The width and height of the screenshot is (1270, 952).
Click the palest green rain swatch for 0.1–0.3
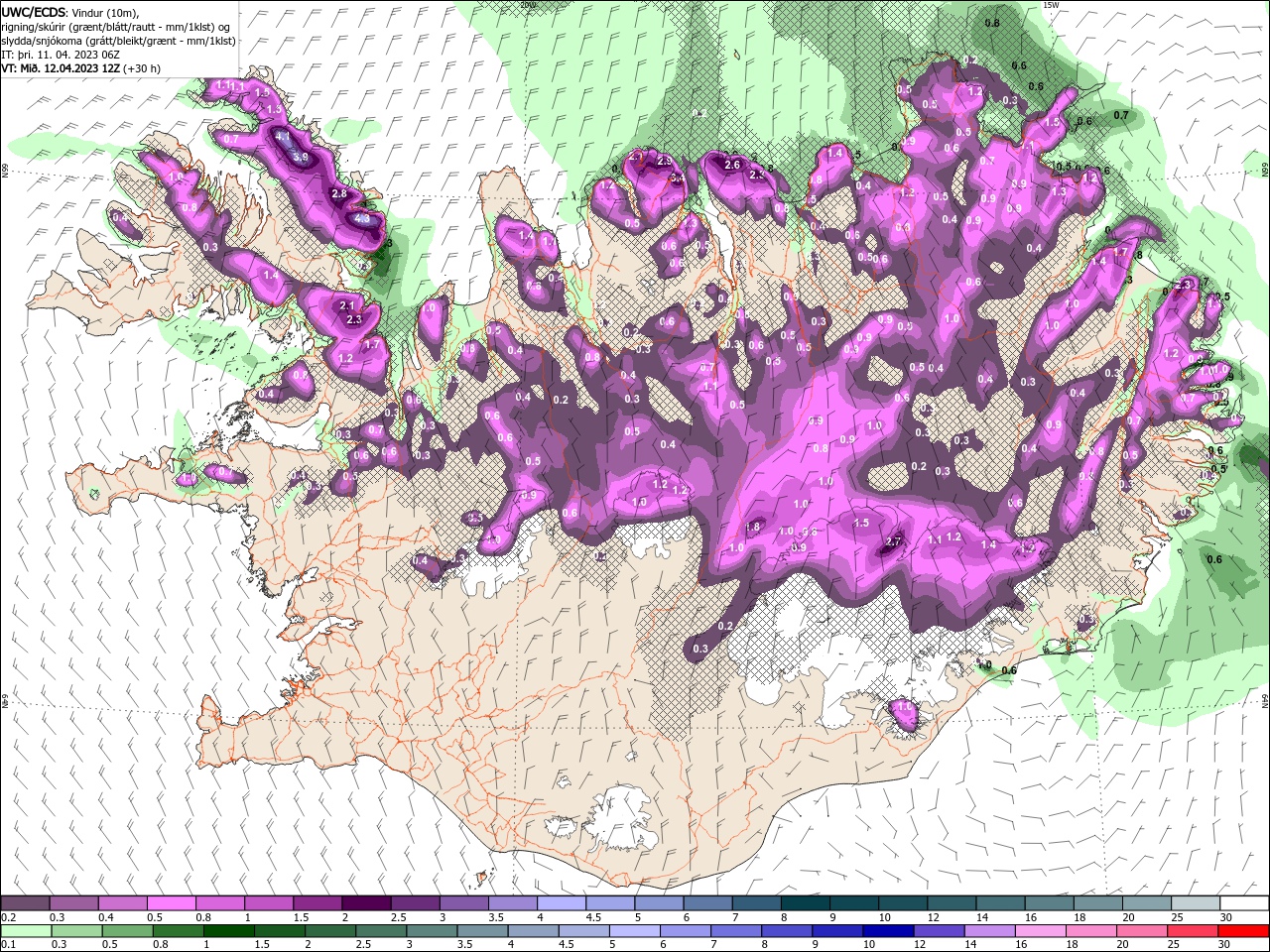click(x=26, y=931)
